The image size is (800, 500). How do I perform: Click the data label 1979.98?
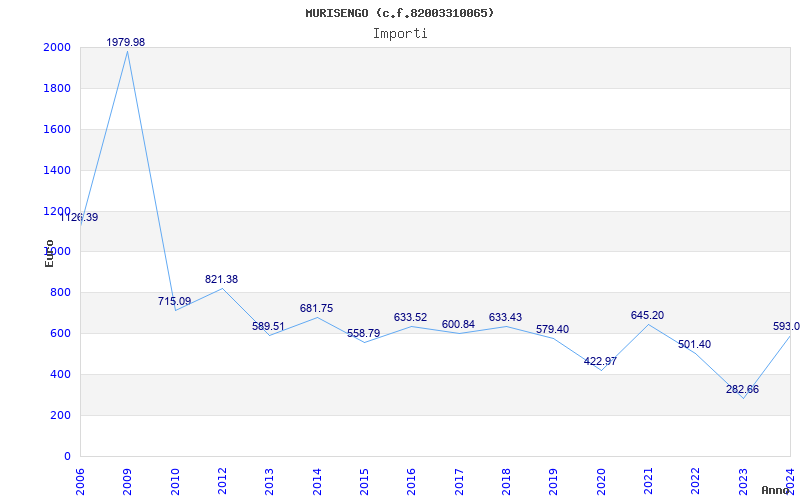[x=126, y=42]
